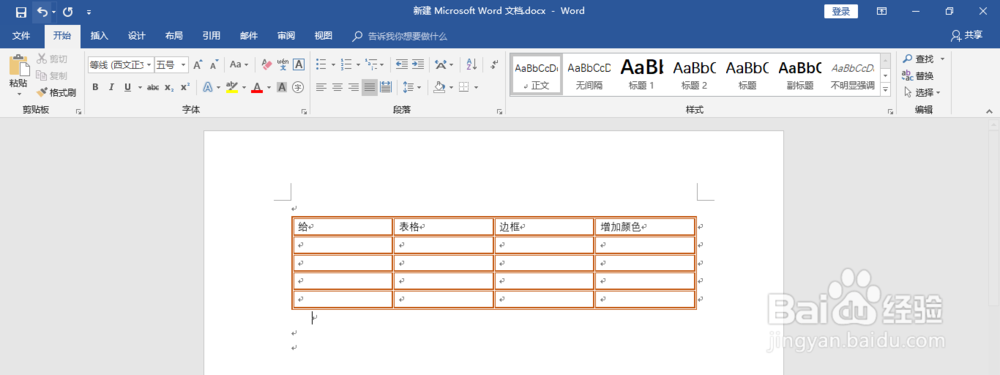Switch to the 插入 ribbon tab
This screenshot has height=375, width=1000.
pyautogui.click(x=99, y=36)
